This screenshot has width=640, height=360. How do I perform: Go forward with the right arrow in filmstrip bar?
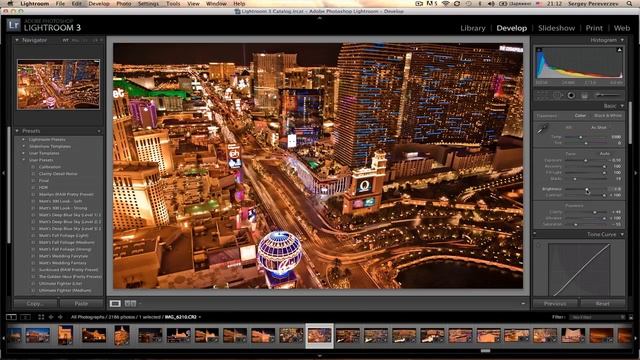(60, 317)
